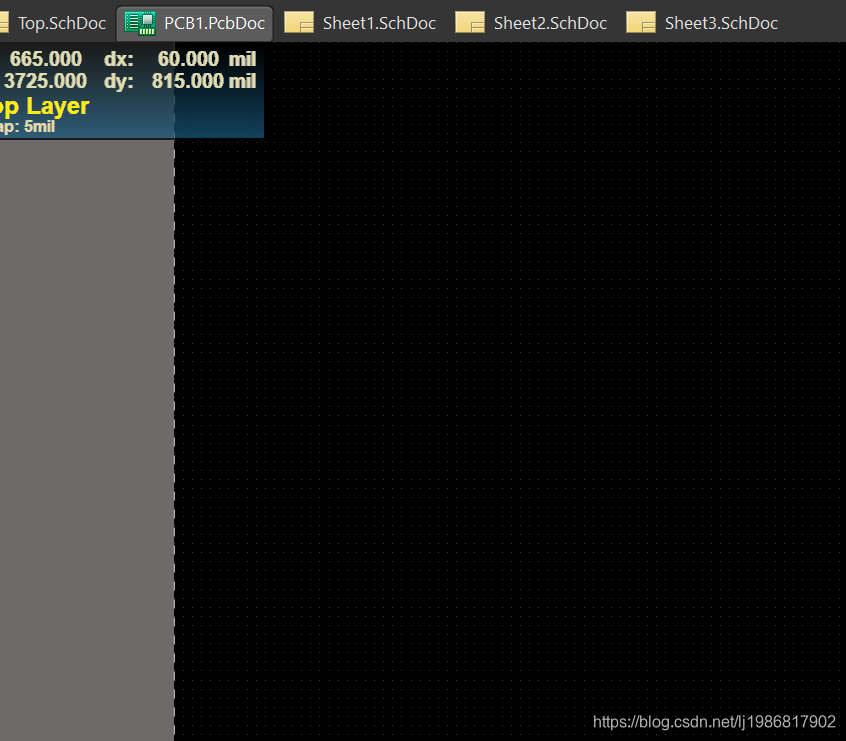Screen dimensions: 846x741
Task: Click the schematic icon on Sheet3.SchDoc tab
Action: pos(641,23)
